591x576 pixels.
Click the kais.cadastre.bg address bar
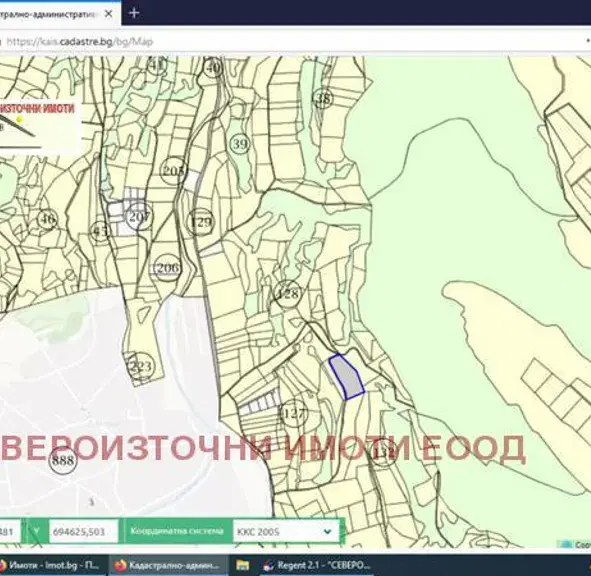[x=294, y=41]
